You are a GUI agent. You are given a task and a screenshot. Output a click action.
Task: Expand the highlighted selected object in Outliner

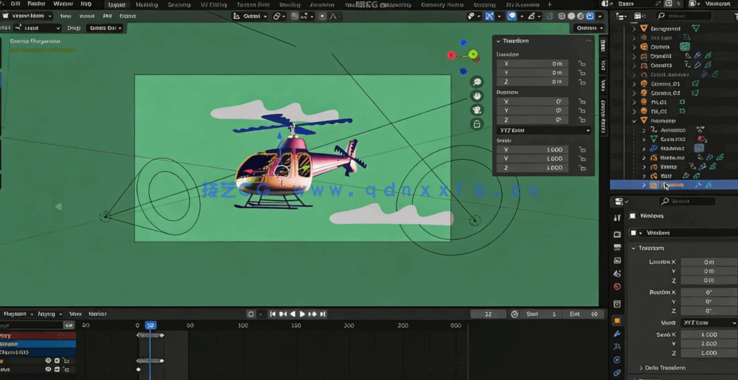[x=644, y=185]
